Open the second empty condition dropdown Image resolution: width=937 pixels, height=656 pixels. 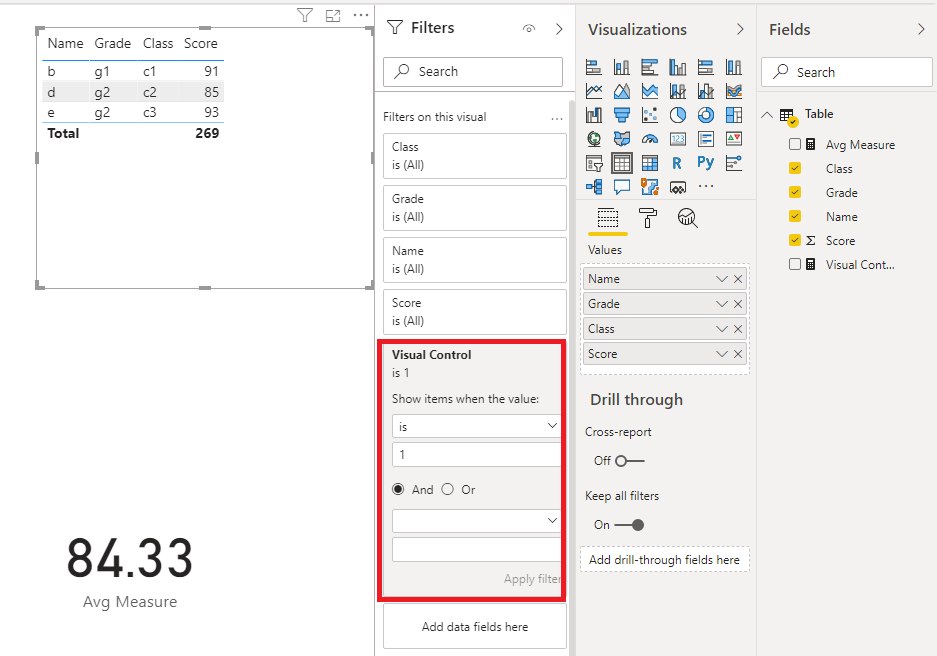click(x=476, y=521)
